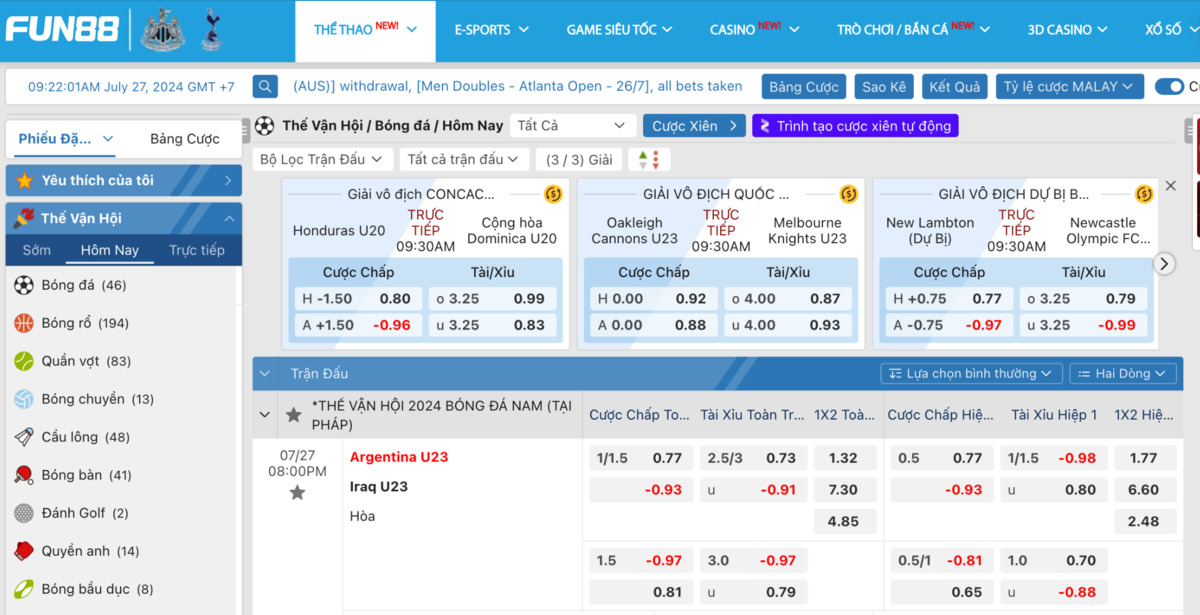Toggle the switch beside Tỷ lệ cược MALAY
Screen dimensions: 1200x615
tap(1169, 87)
